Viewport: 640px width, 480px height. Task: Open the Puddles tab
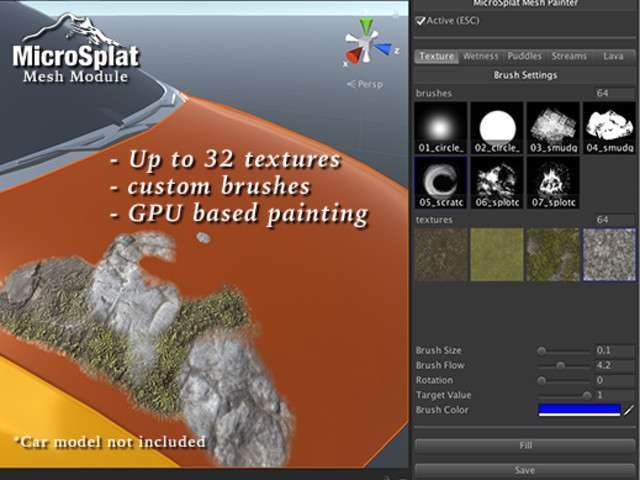pos(524,56)
